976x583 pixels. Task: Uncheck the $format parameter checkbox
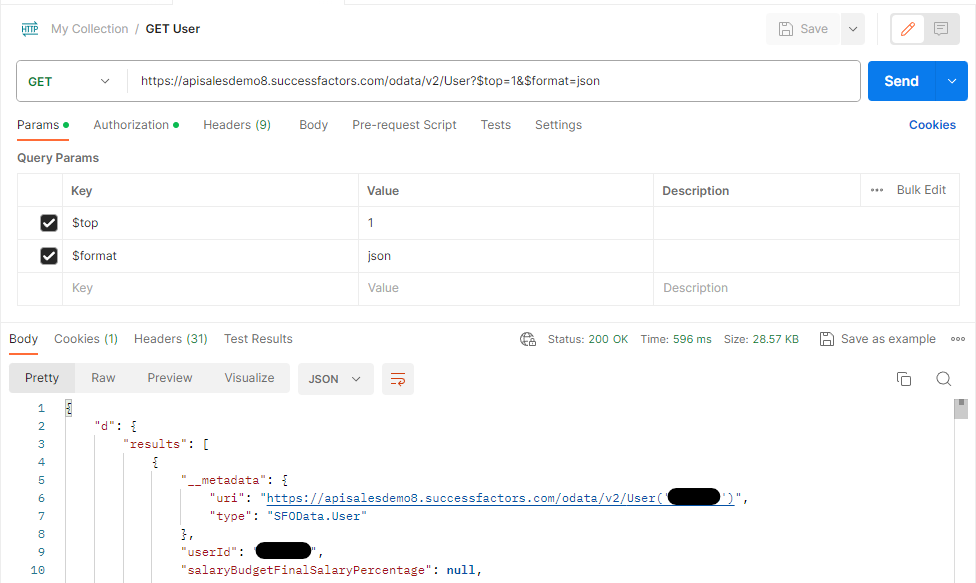coord(48,256)
